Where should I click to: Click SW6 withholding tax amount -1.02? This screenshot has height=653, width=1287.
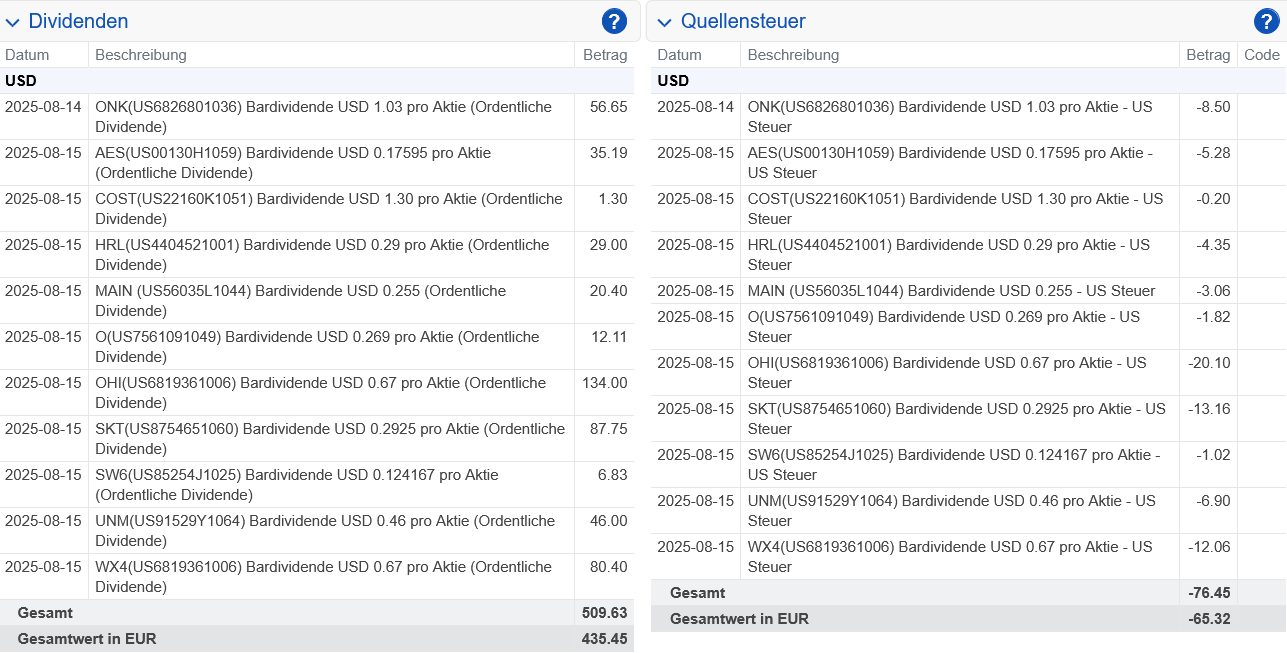1212,455
